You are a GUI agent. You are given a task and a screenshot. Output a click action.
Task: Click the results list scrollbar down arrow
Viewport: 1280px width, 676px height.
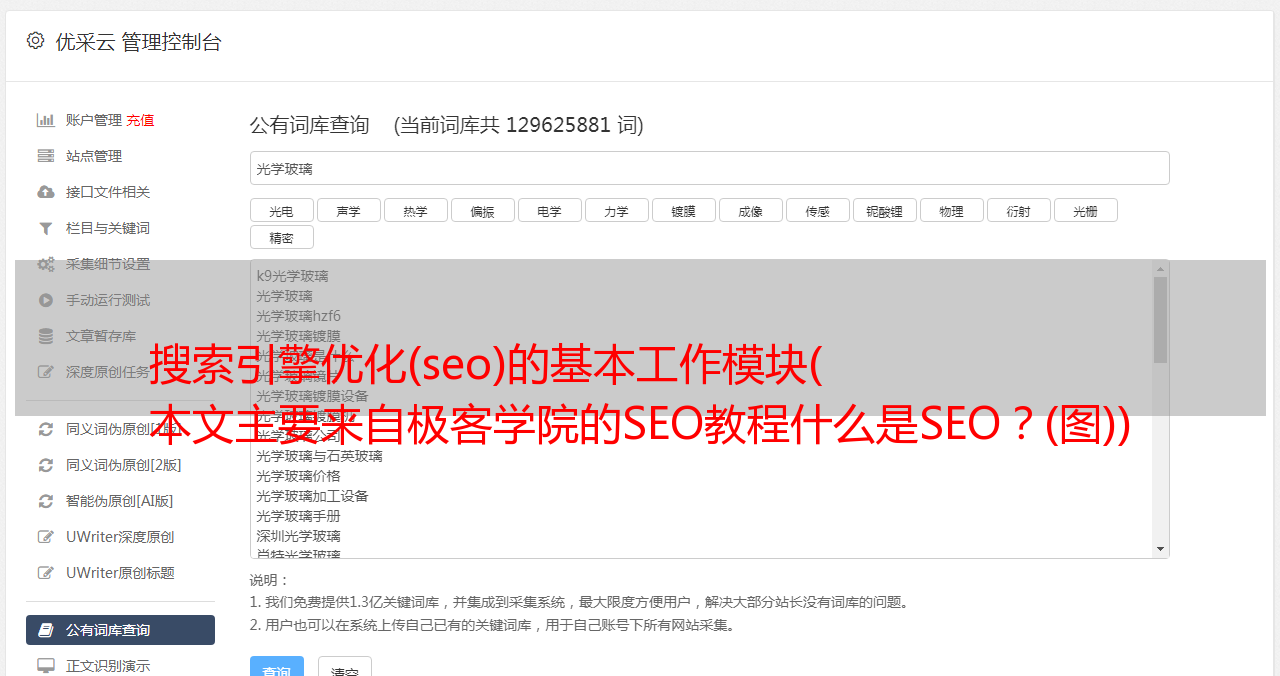pyautogui.click(x=1160, y=549)
